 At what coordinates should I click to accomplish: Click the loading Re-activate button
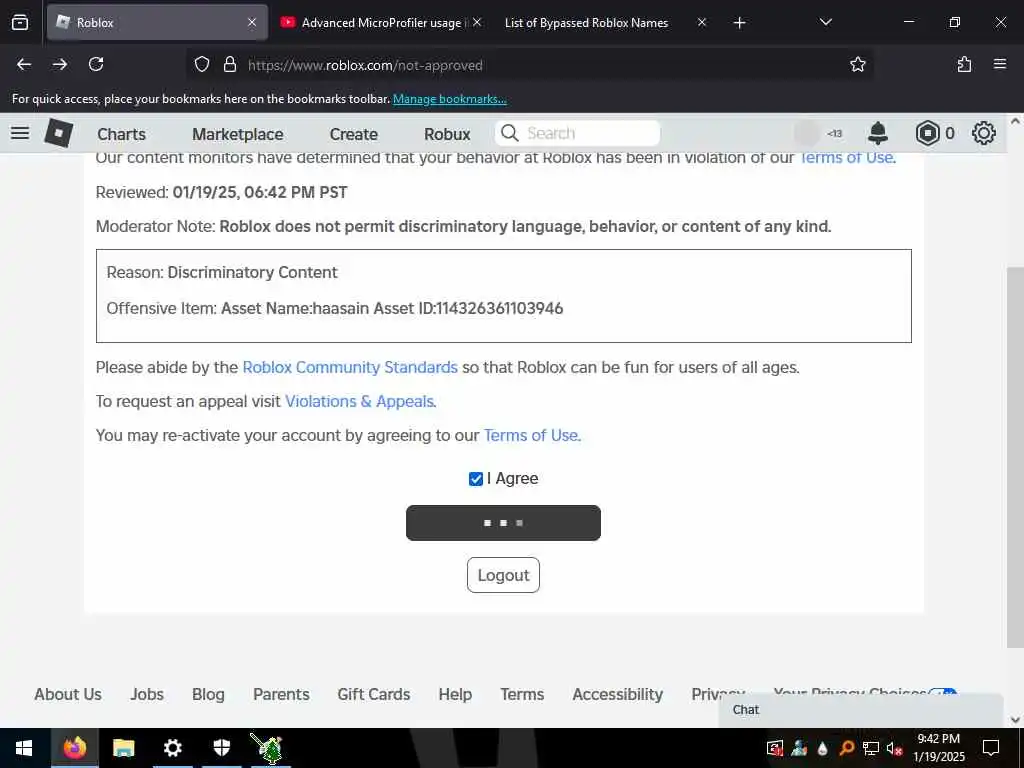(504, 523)
